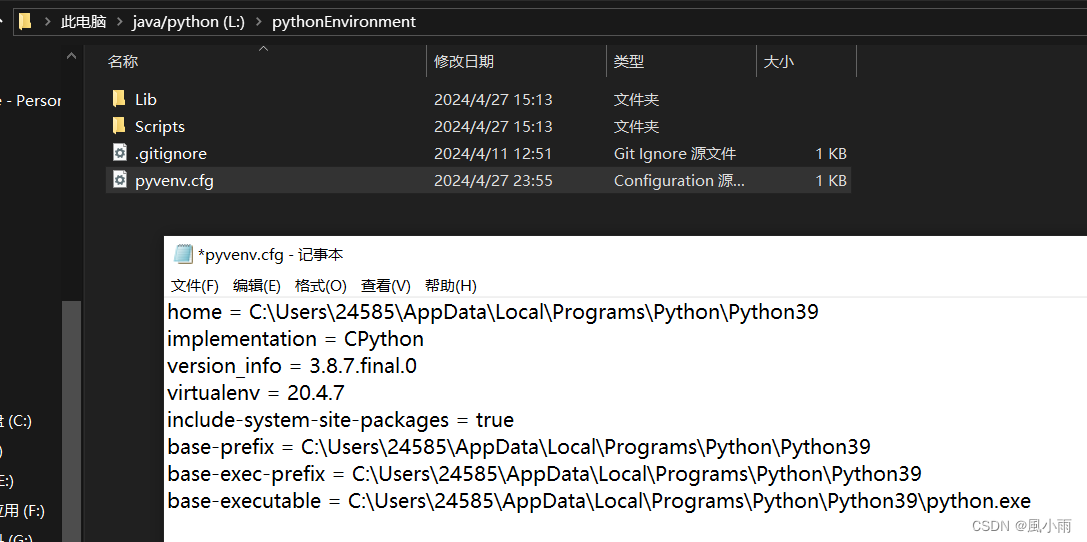Sort by 类型 column header
The image size is (1087, 542).
(x=629, y=62)
